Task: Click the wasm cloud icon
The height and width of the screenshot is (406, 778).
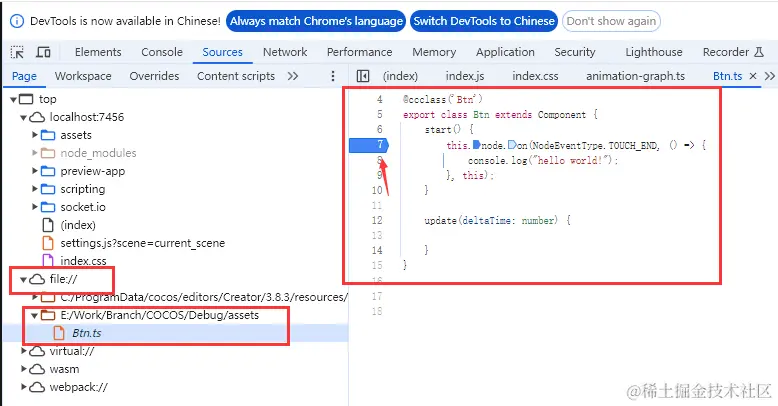Action: [37, 369]
